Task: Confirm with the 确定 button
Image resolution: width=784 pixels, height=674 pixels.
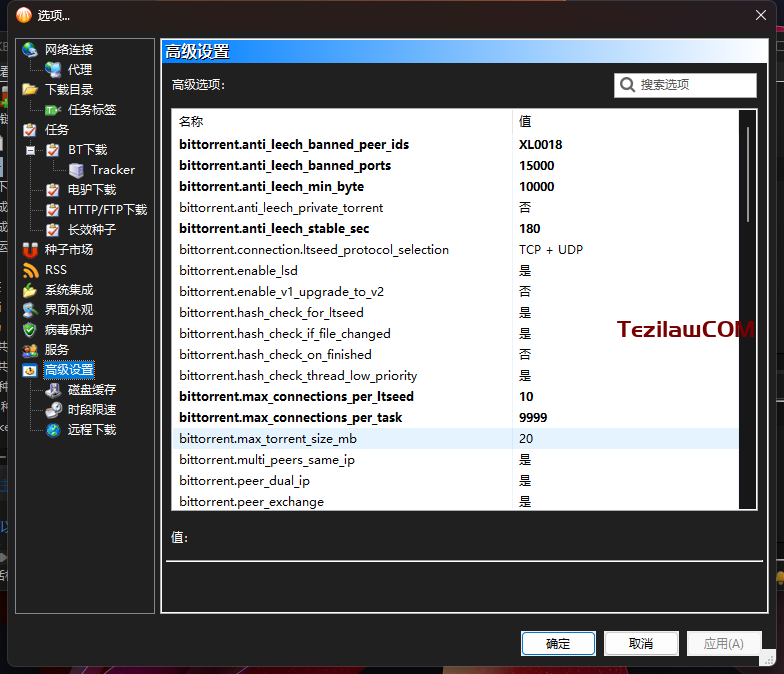Action: pyautogui.click(x=558, y=644)
